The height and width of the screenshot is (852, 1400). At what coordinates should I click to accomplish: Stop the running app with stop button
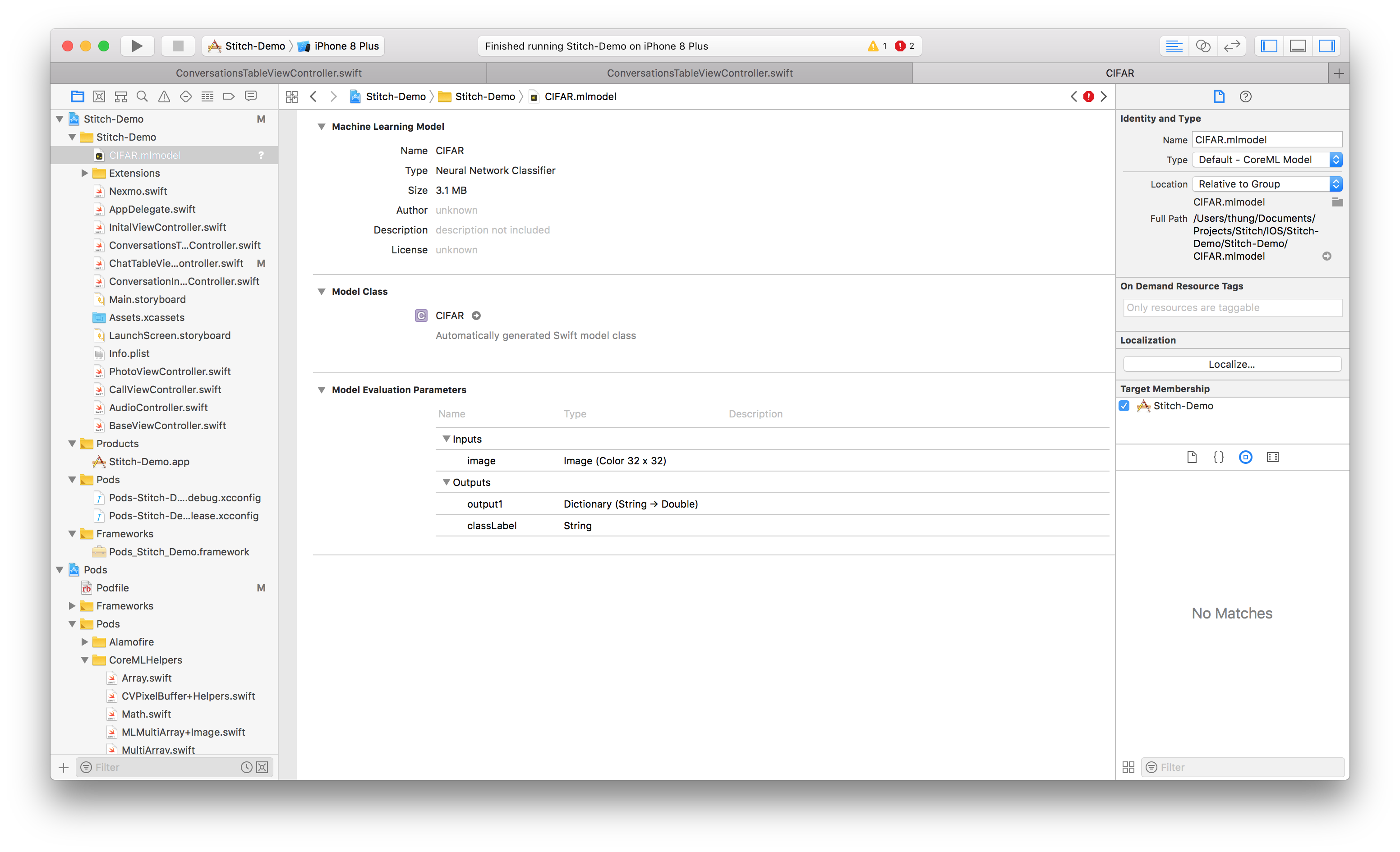click(178, 46)
